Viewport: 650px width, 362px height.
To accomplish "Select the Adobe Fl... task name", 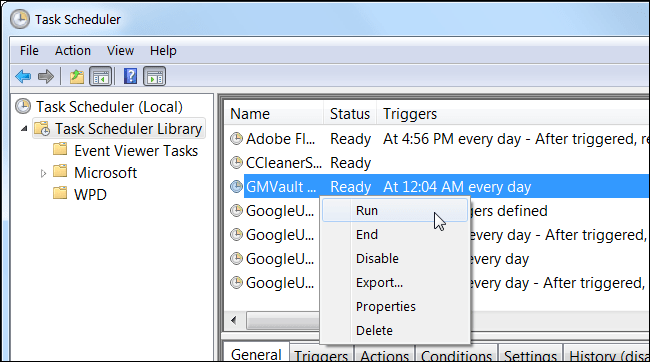I will 280,138.
